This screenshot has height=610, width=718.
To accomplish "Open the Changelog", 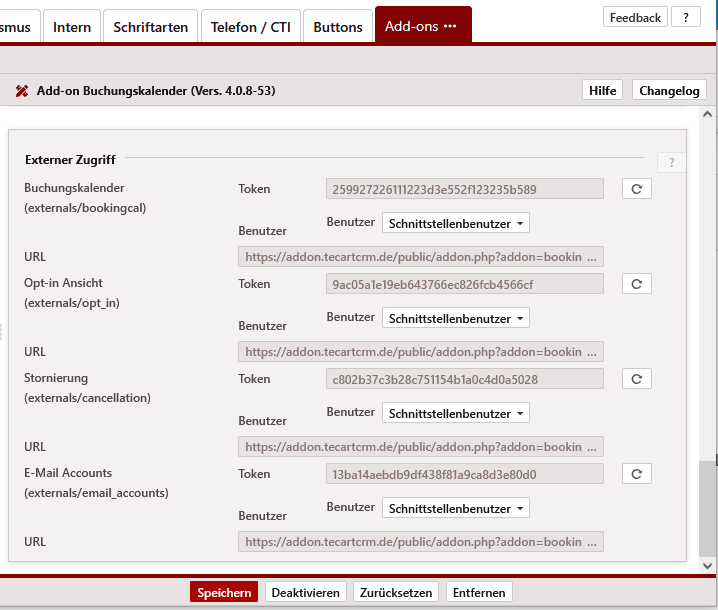I will point(669,91).
